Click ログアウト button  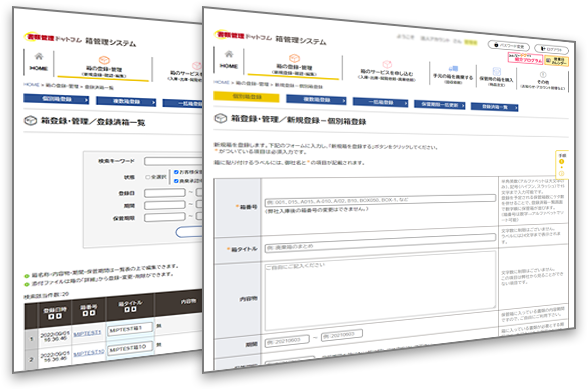(551, 49)
